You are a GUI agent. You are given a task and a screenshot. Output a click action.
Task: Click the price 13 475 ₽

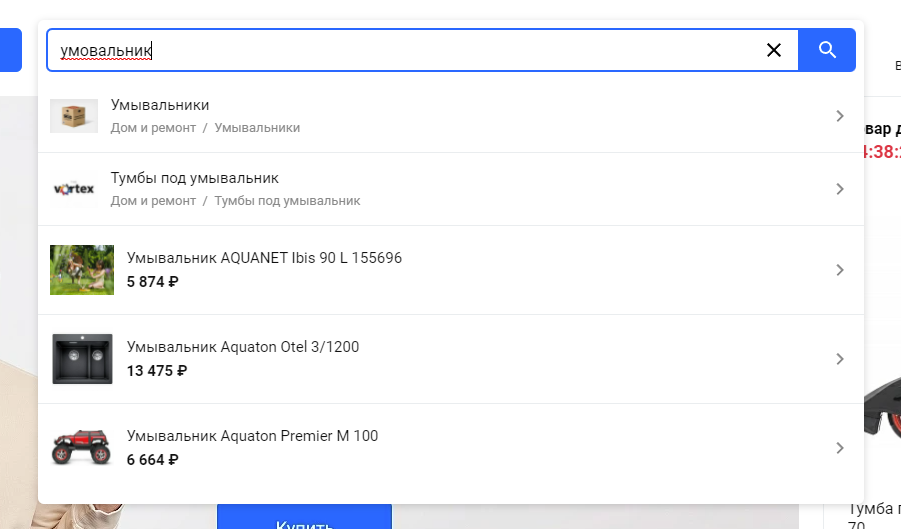(x=157, y=371)
